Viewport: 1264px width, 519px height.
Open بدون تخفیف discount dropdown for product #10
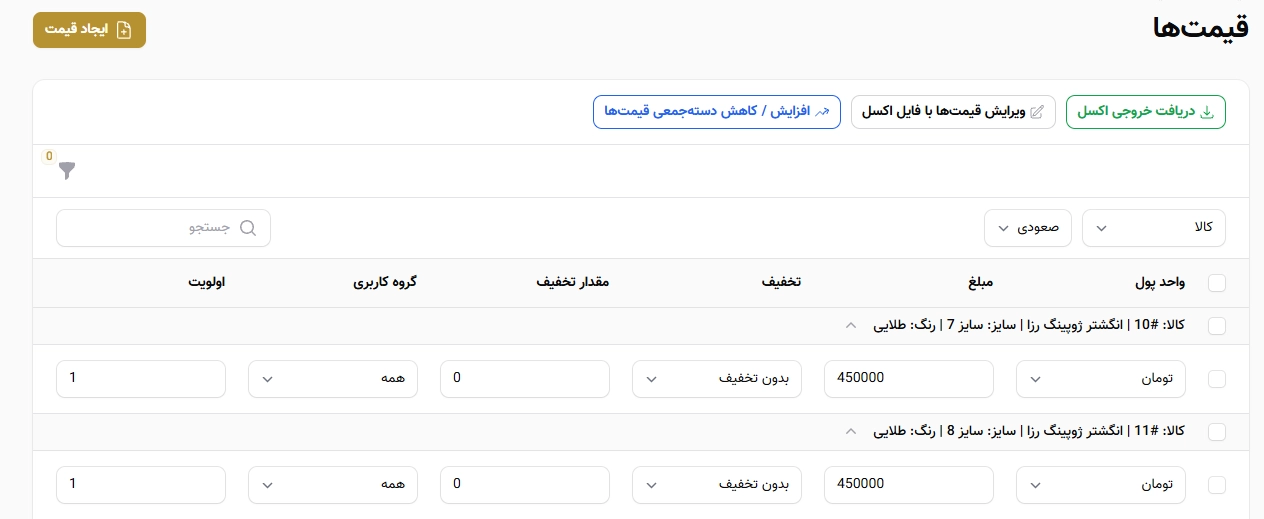point(717,379)
